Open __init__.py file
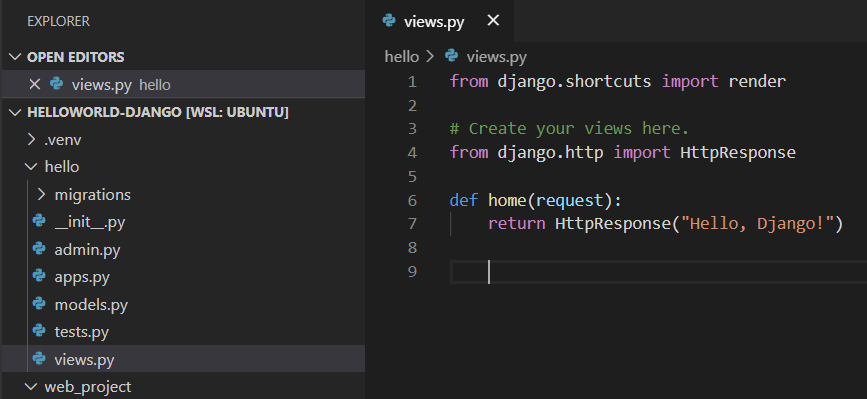The width and height of the screenshot is (867, 399). [x=90, y=222]
